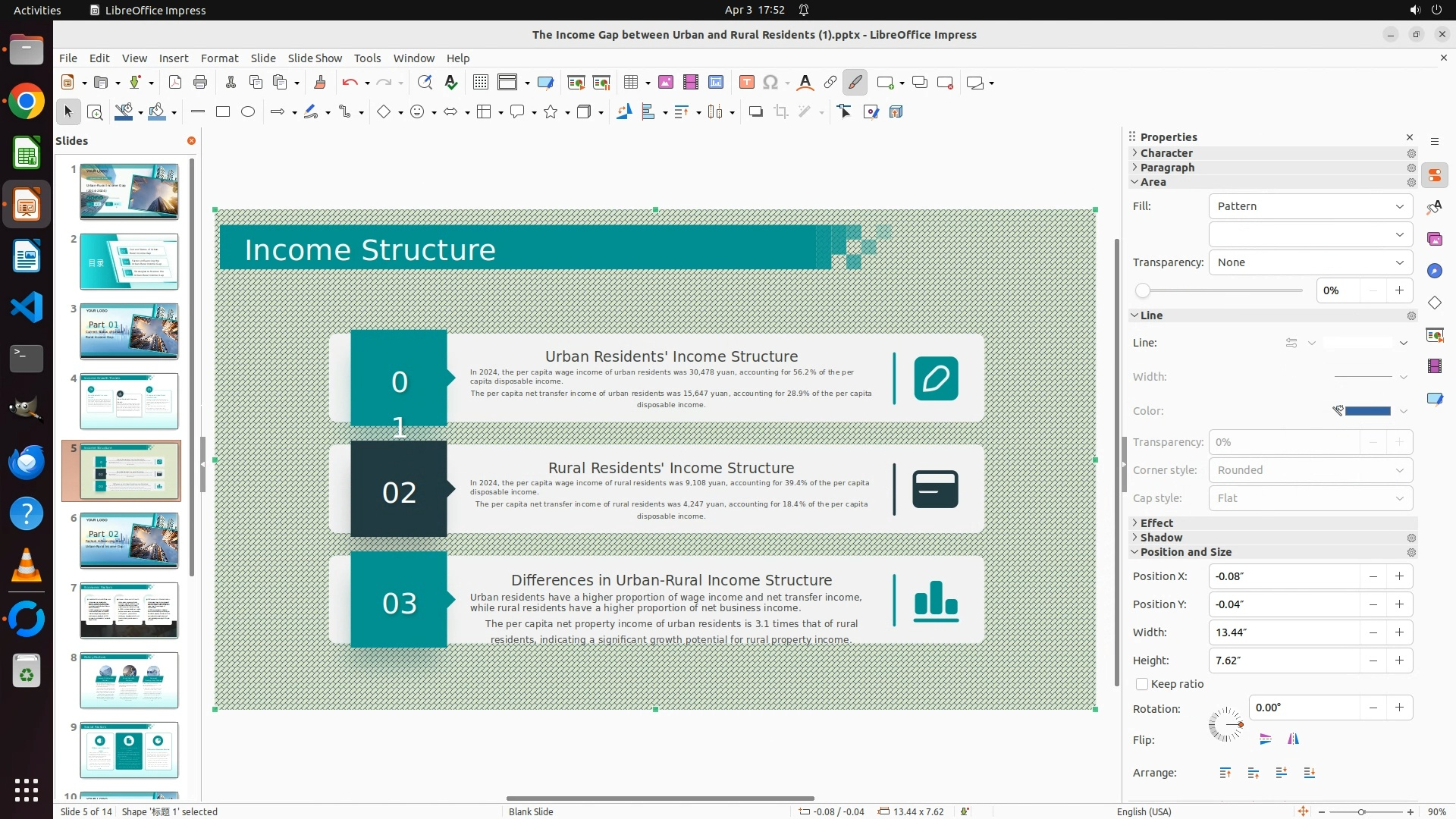Select slide 8 thumbnail in Slides panel

[x=129, y=680]
